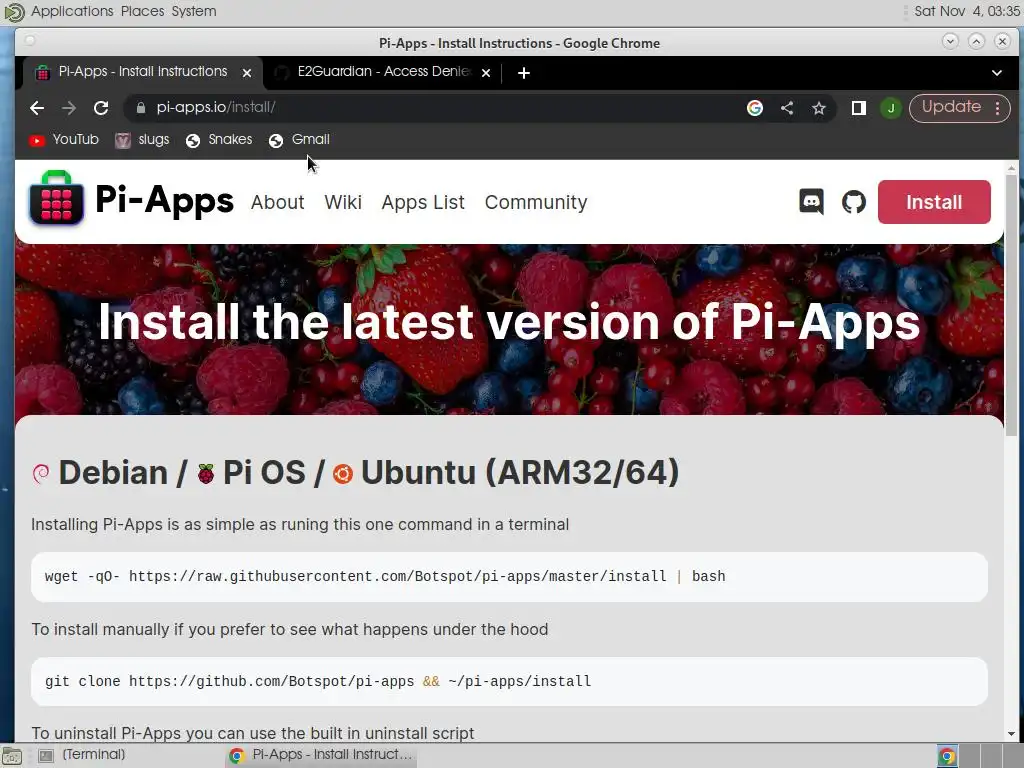Click the "Install the latest version" heading
This screenshot has height=768, width=1024.
pyautogui.click(x=509, y=322)
